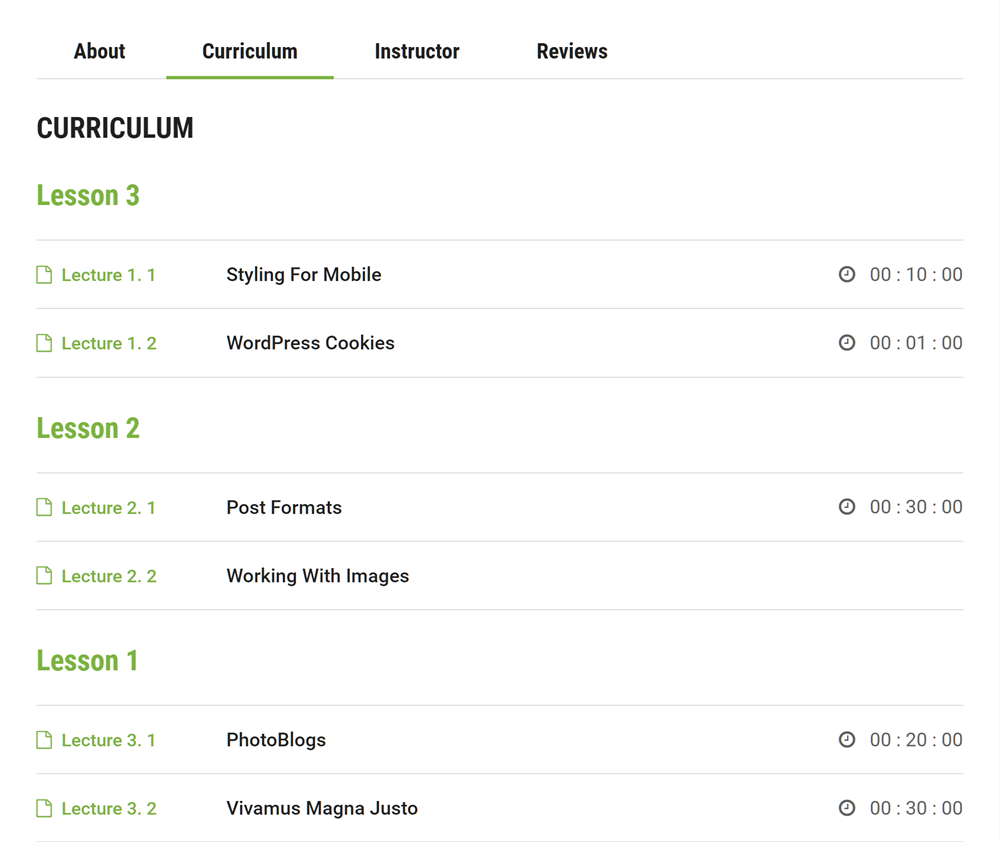1000x842 pixels.
Task: Click the document icon beside Lecture 3.1
Action: pos(44,740)
